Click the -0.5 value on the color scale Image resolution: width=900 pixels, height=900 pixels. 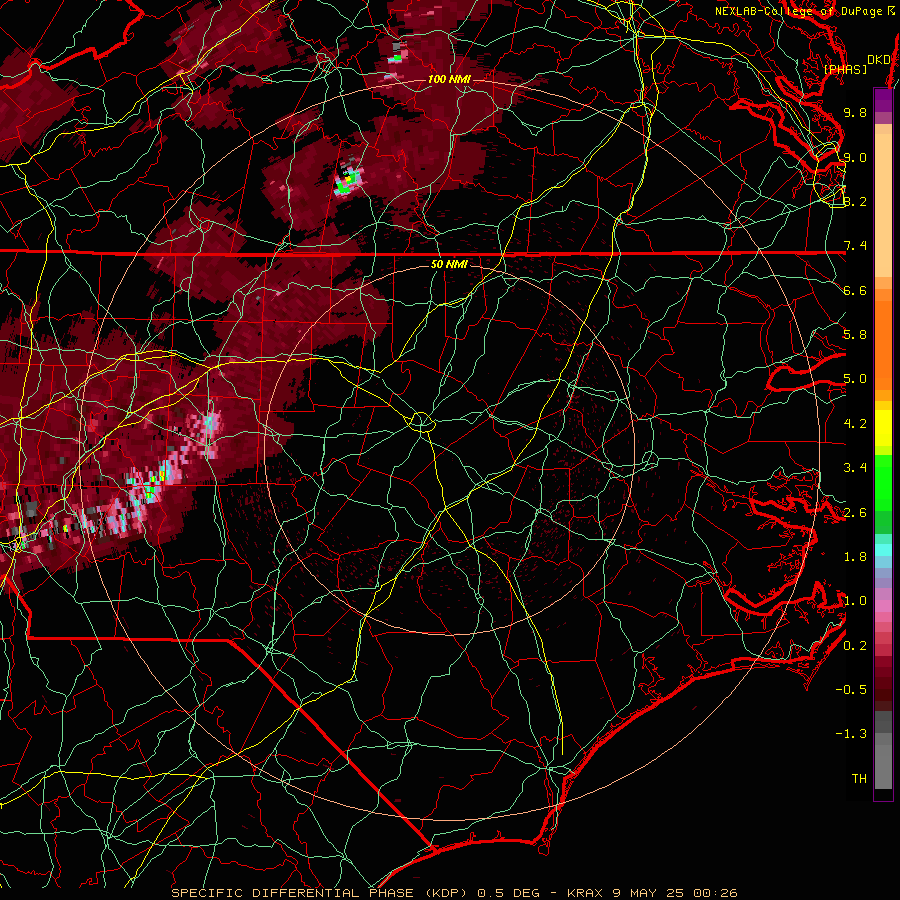(851, 690)
